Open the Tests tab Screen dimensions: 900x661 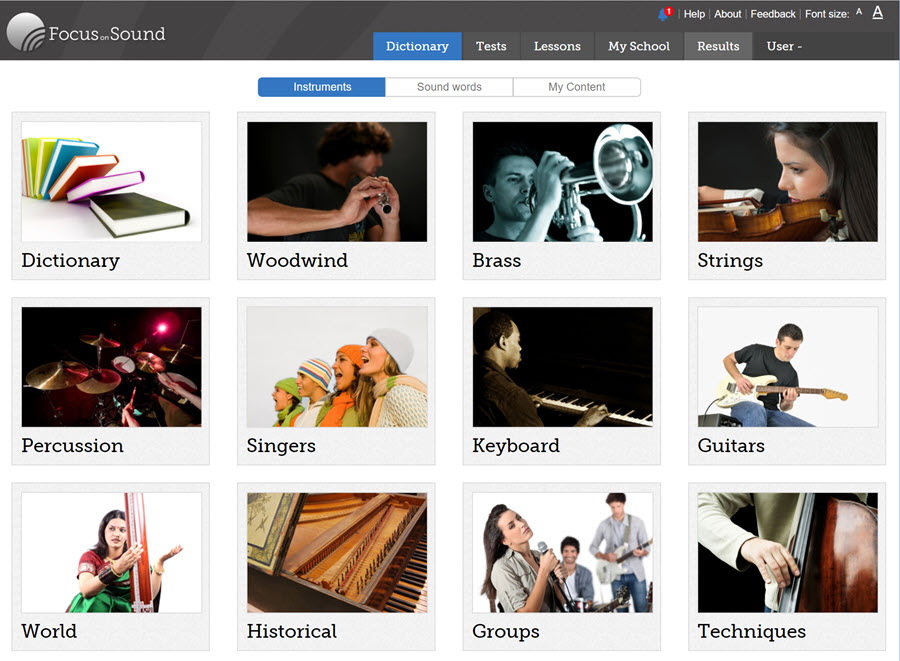(x=491, y=46)
